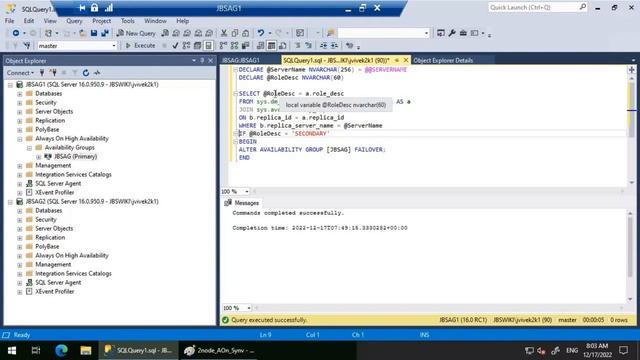Navigate backward with the toolbar arrow

[16, 33]
